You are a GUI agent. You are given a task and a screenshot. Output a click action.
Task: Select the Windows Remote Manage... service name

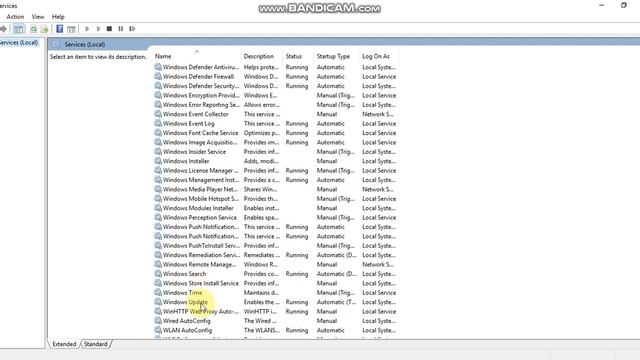199,264
